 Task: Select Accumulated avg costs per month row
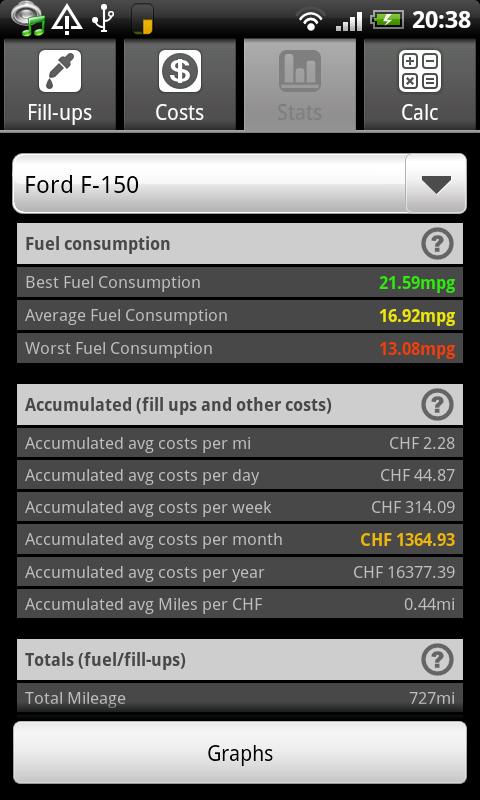[x=240, y=539]
